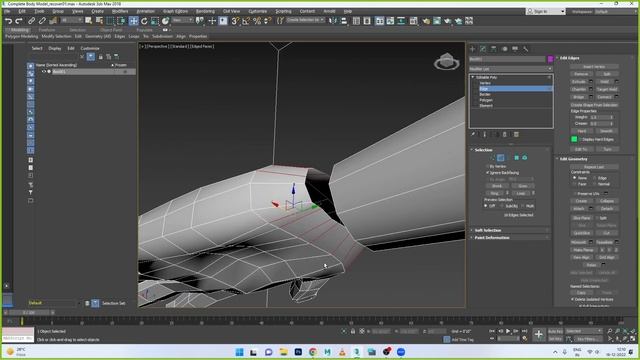Open the Modifiers menu
Viewport: 640px width, 360px height.
120,11
